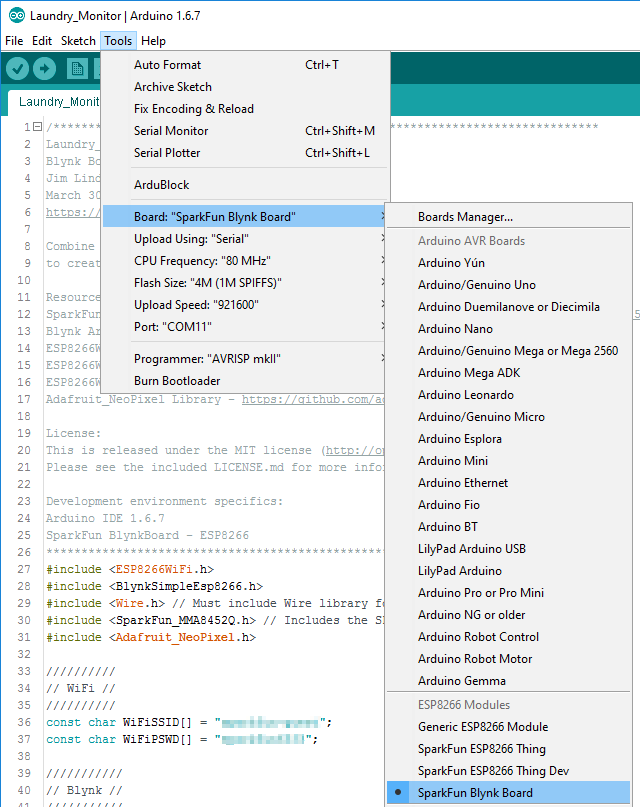Open the Help menu
The image size is (640, 812).
coord(153,41)
